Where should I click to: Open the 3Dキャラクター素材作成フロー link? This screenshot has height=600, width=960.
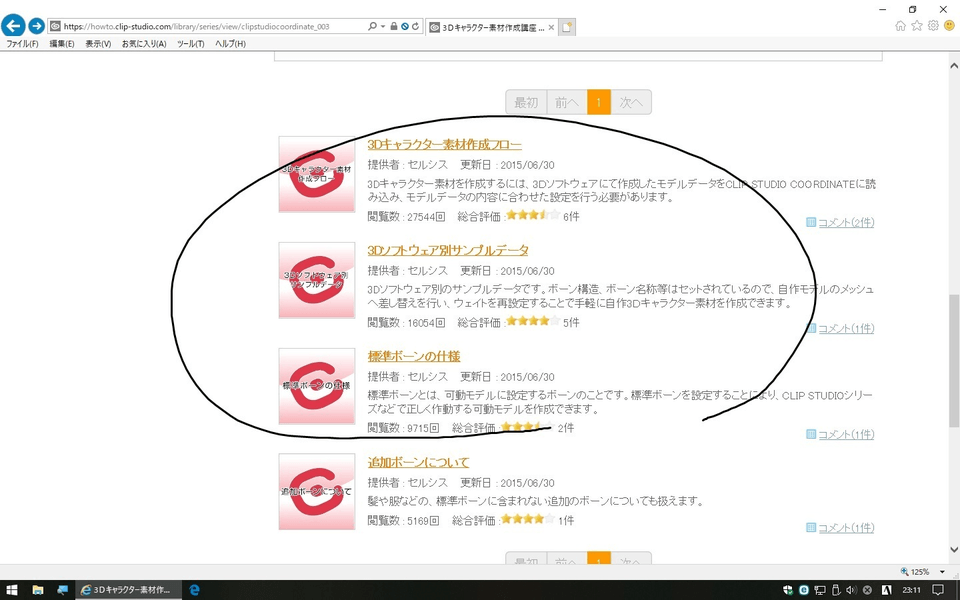444,144
